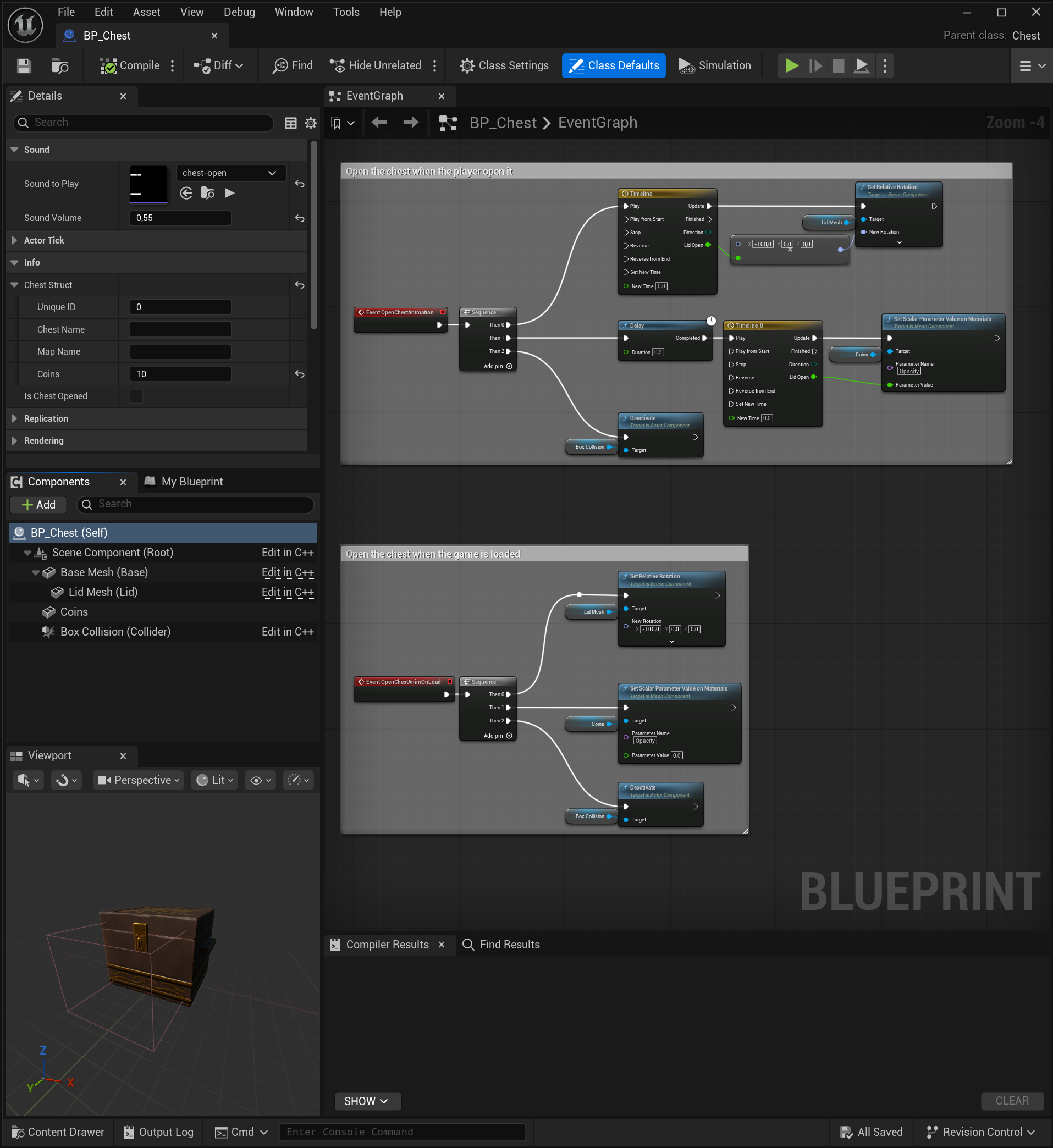Open the Output Log

[x=158, y=1132]
